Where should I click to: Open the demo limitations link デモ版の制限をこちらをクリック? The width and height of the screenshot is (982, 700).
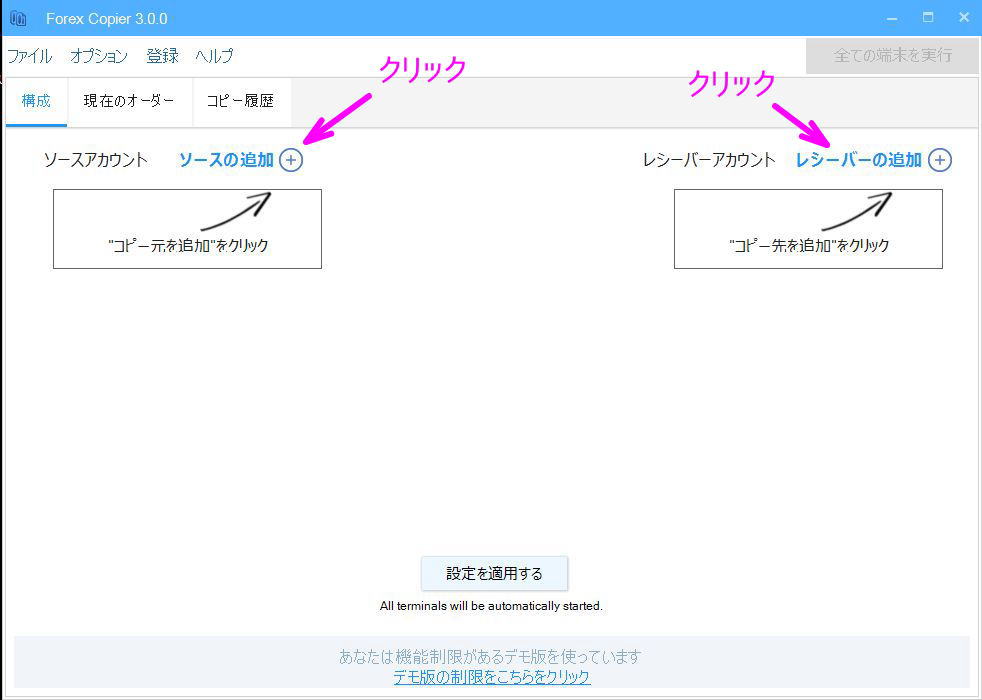coord(493,678)
